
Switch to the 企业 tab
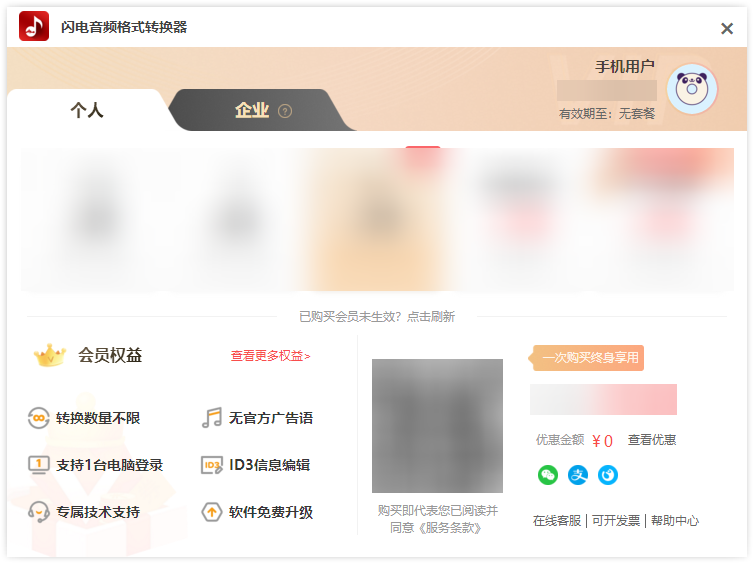coord(251,110)
